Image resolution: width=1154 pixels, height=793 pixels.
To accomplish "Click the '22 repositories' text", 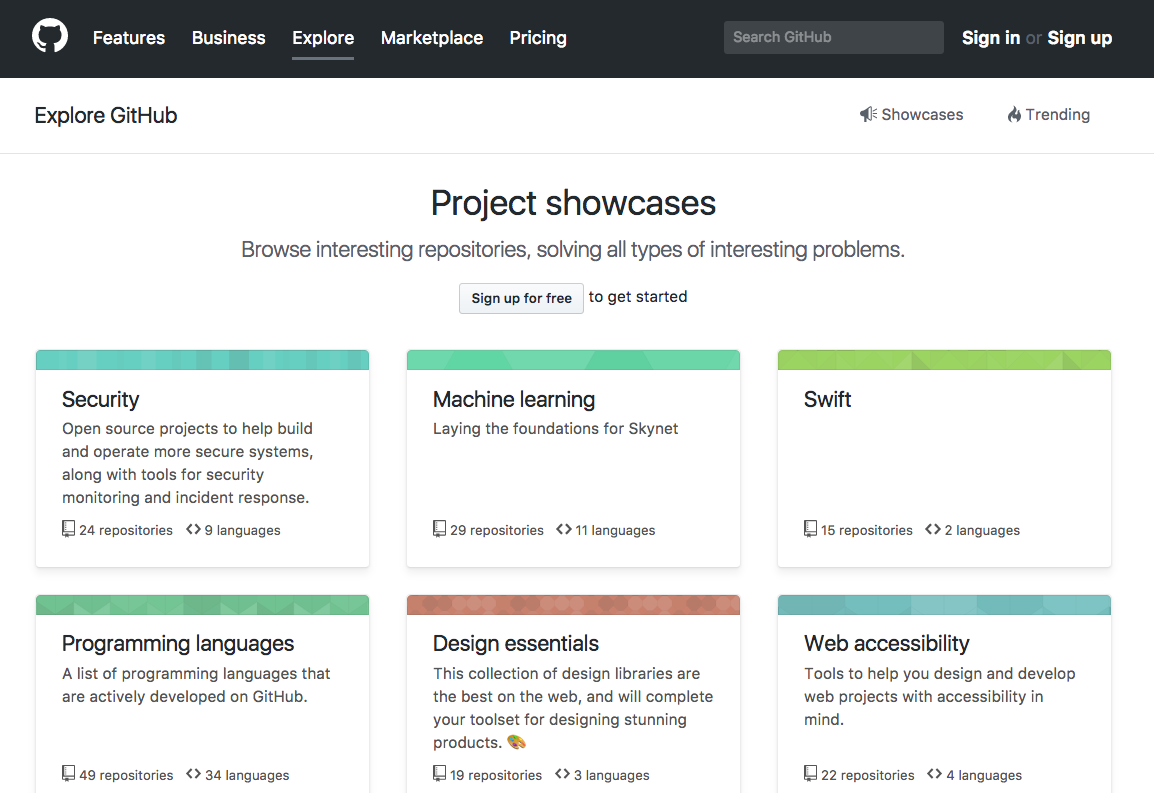I will pyautogui.click(x=868, y=775).
